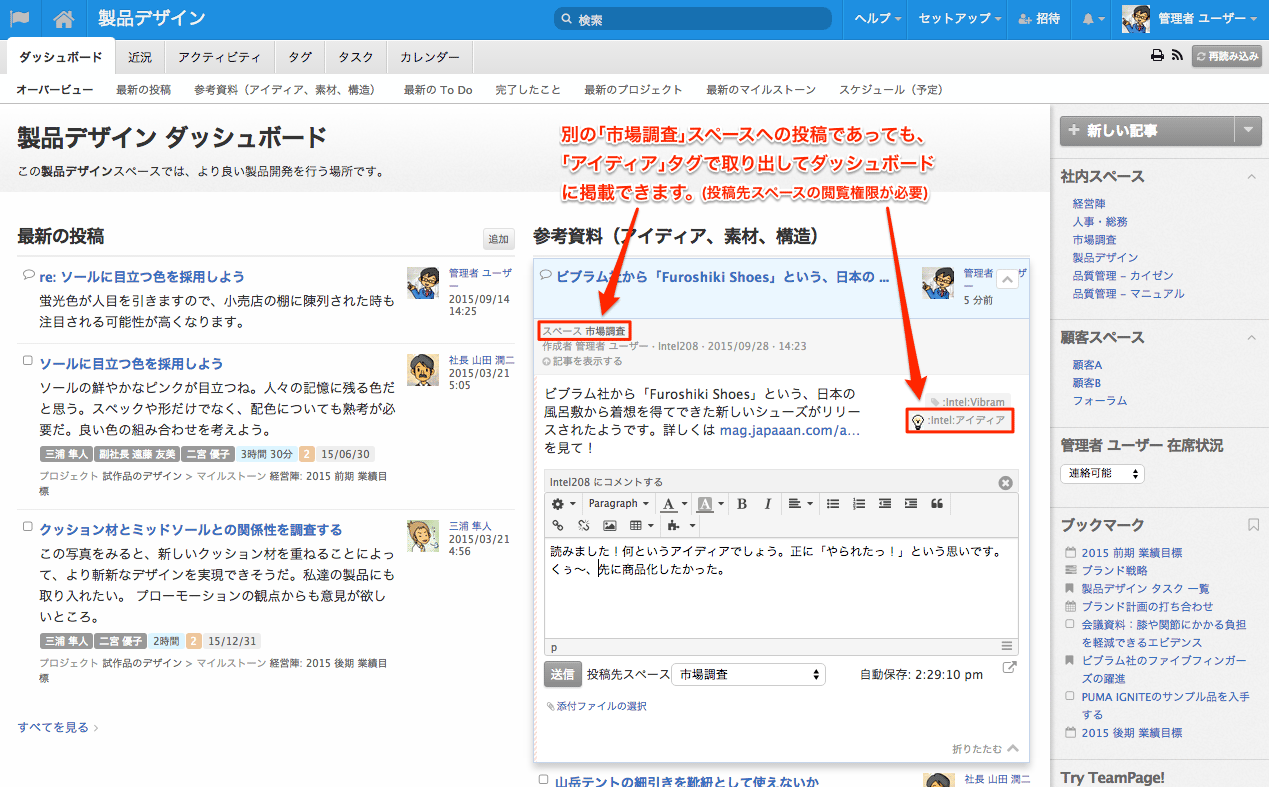This screenshot has width=1269, height=787.
Task: Check the box for ソールに目立つ色を採用しよう
Action: (28, 361)
